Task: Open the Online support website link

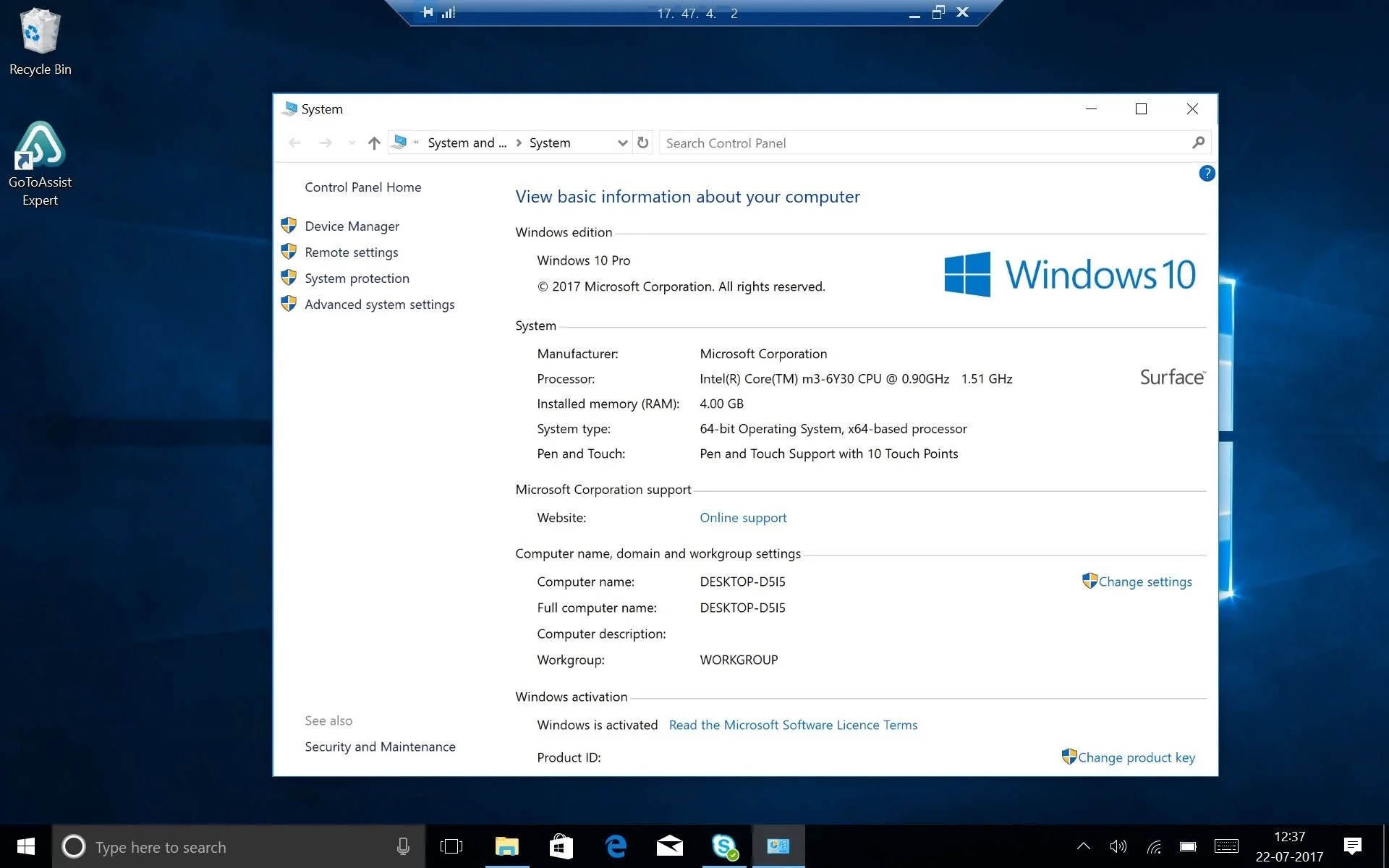Action: 743,518
